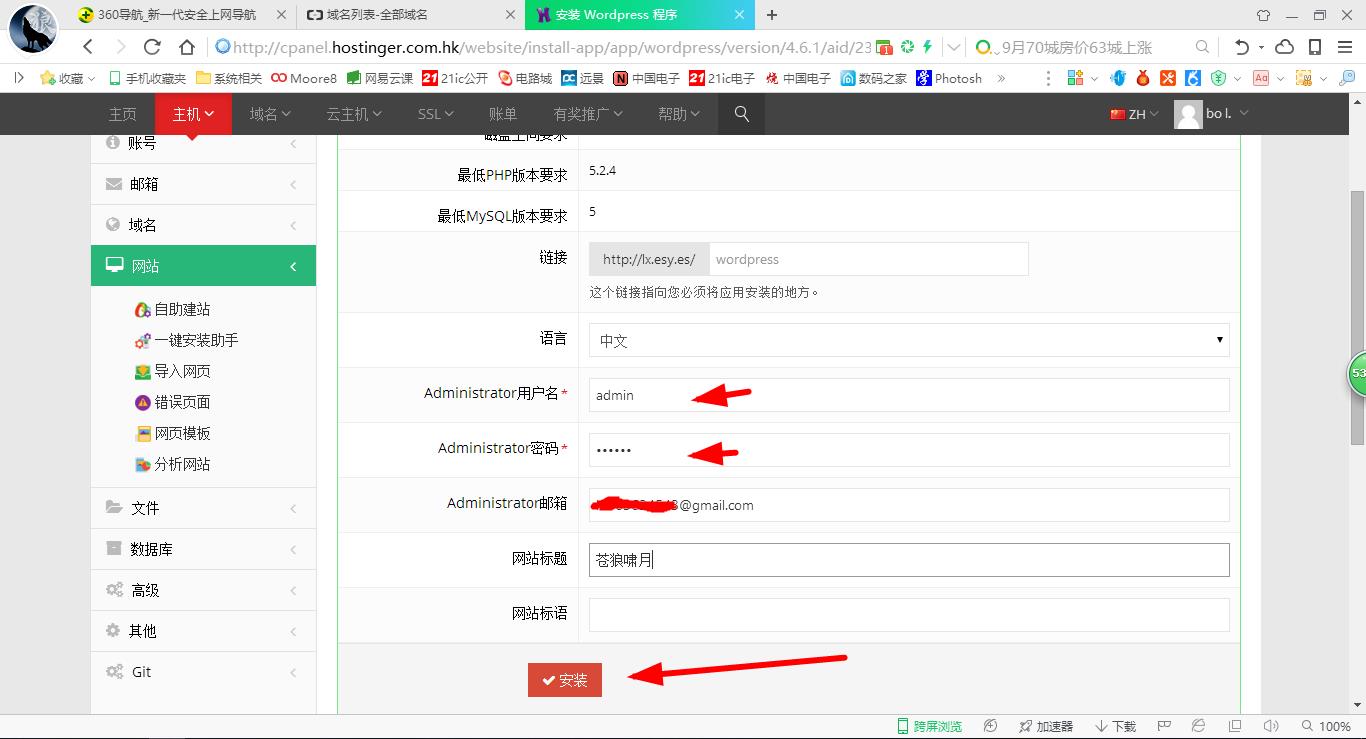The height and width of the screenshot is (739, 1366).
Task: Click the 100% zoom control
Action: click(x=1329, y=727)
